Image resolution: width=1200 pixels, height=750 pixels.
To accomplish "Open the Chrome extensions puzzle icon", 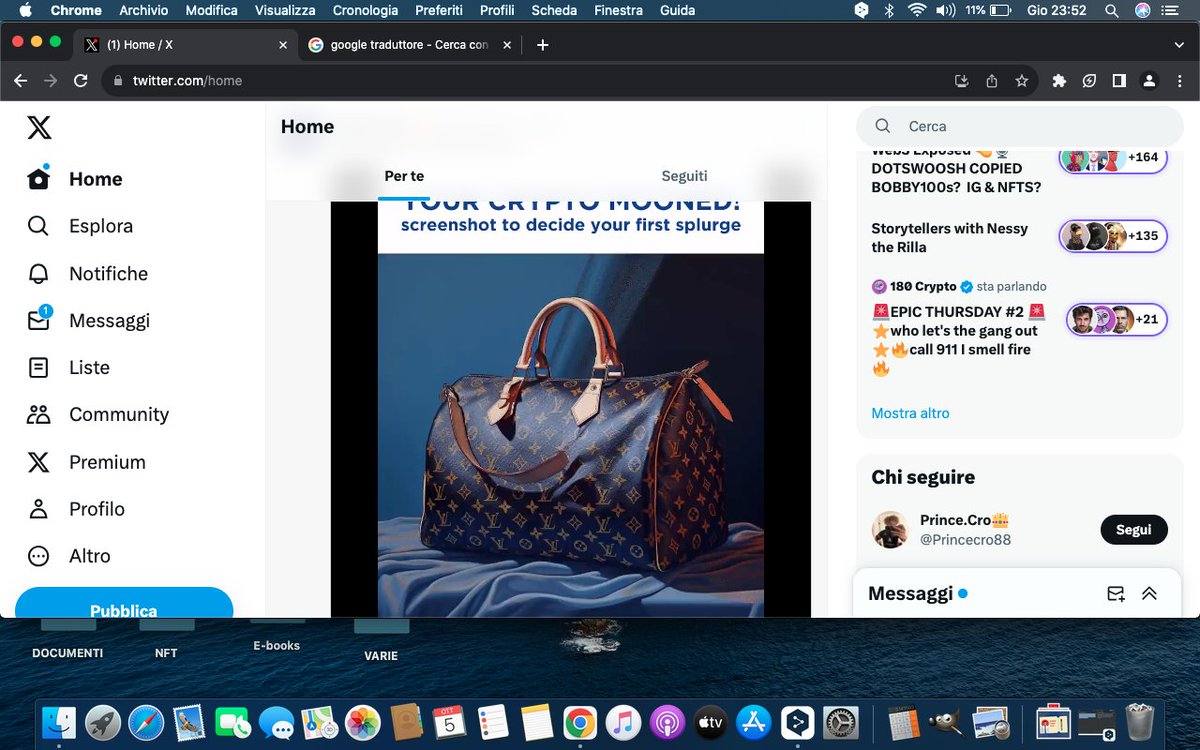I will click(x=1060, y=81).
